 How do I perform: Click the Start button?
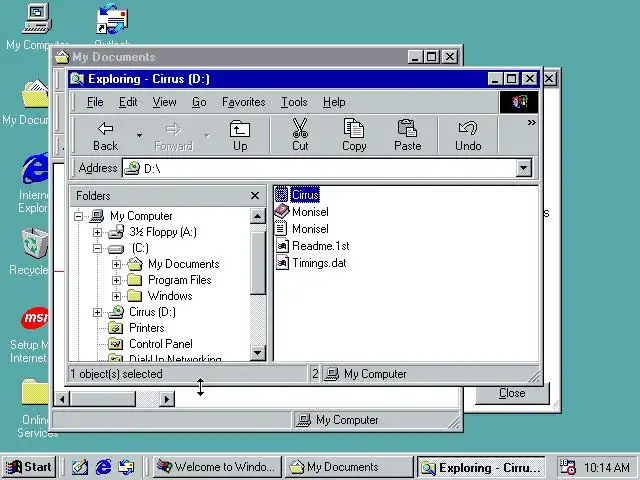(29, 467)
